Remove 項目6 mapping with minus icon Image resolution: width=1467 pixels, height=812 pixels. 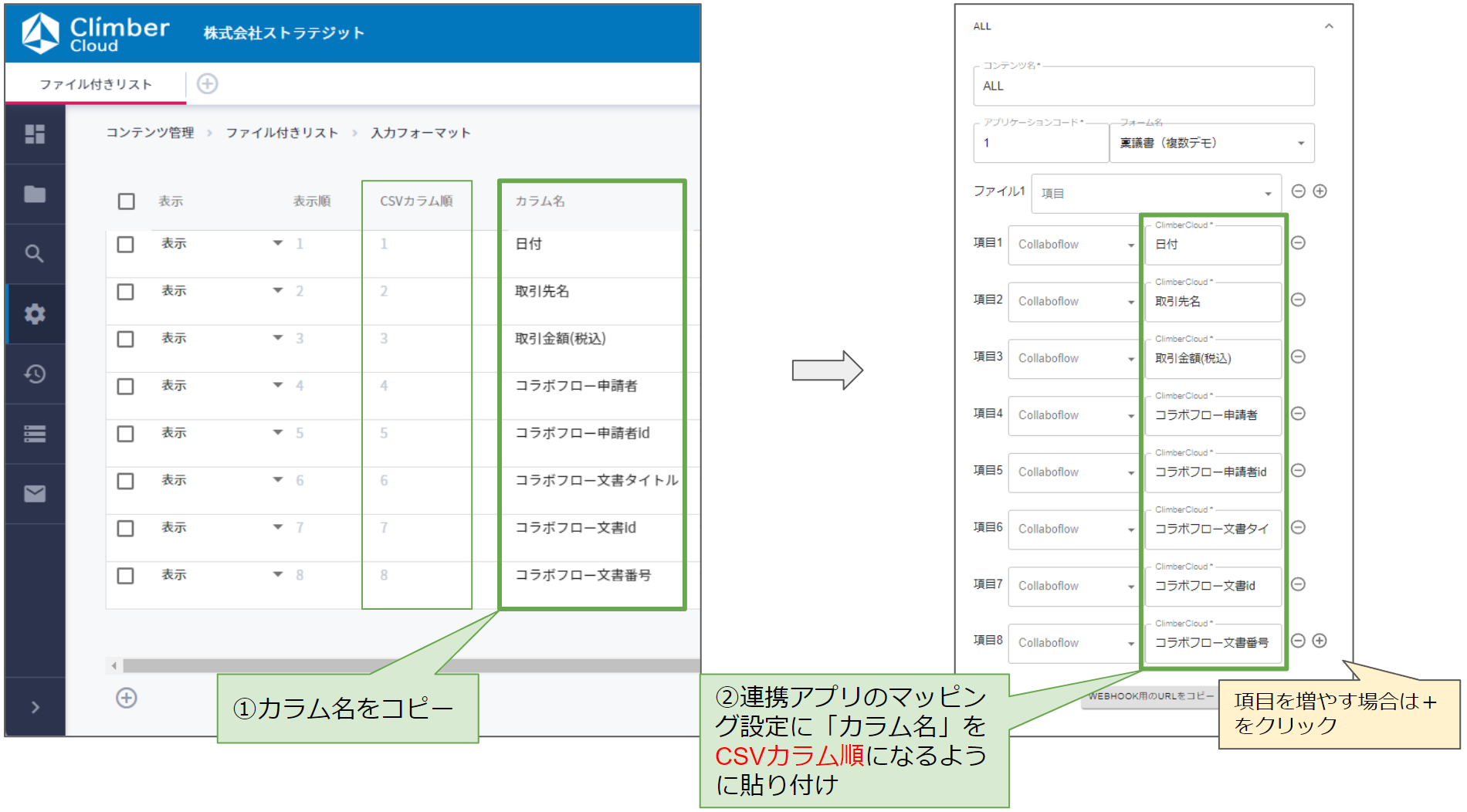pos(1299,528)
